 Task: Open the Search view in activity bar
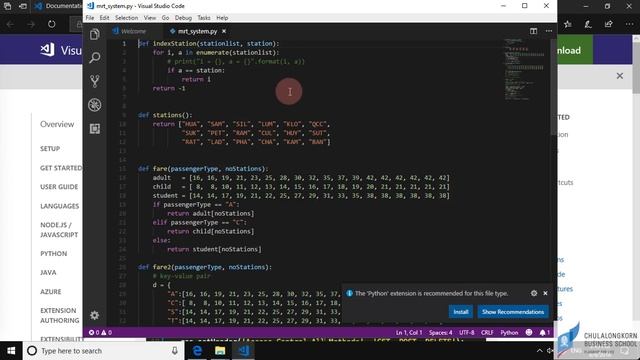pyautogui.click(x=95, y=58)
